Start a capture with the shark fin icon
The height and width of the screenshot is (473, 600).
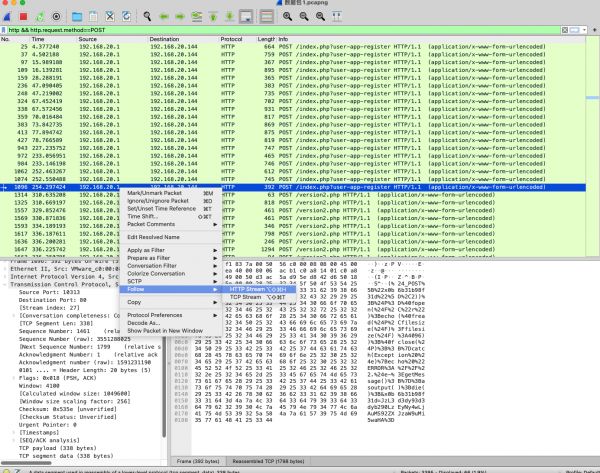click(7, 16)
